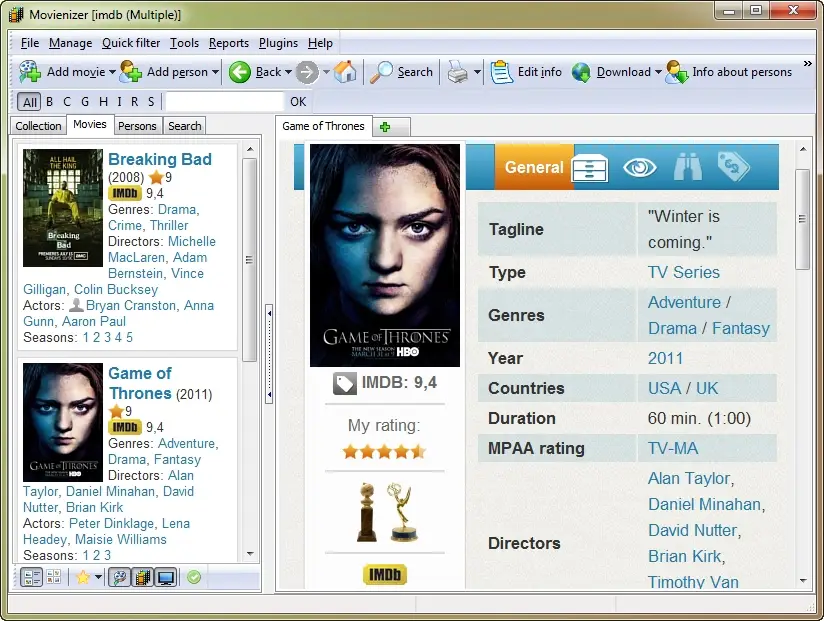824x621 pixels.
Task: Click the Add person icon
Action: (x=131, y=71)
